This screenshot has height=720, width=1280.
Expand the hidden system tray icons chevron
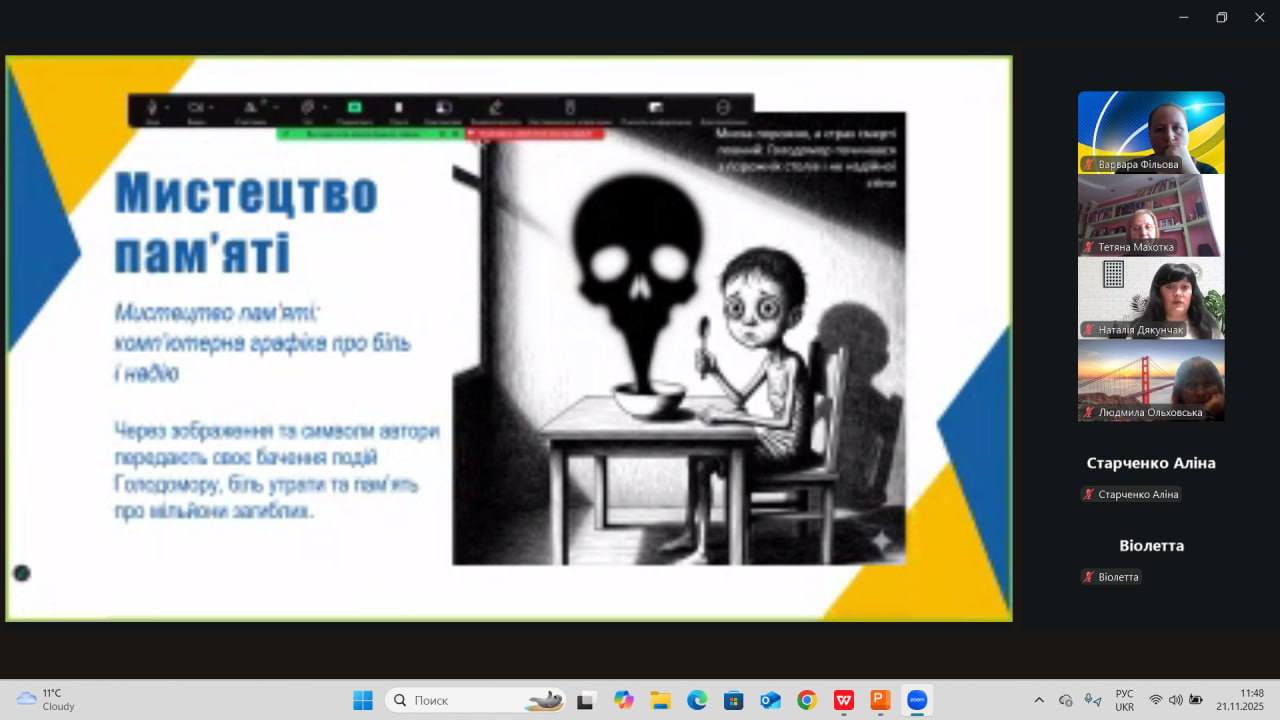tap(1038, 700)
